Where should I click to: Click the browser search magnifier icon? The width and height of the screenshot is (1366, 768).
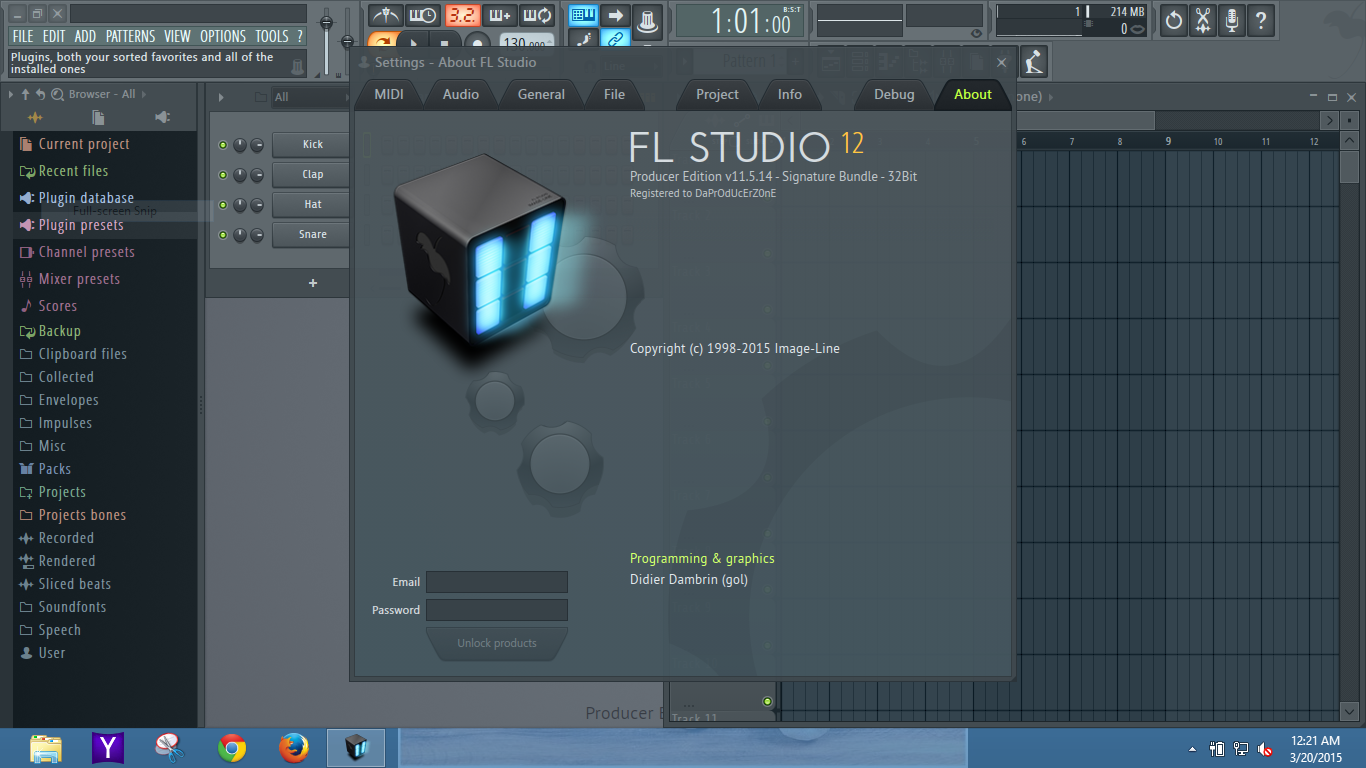[57, 94]
